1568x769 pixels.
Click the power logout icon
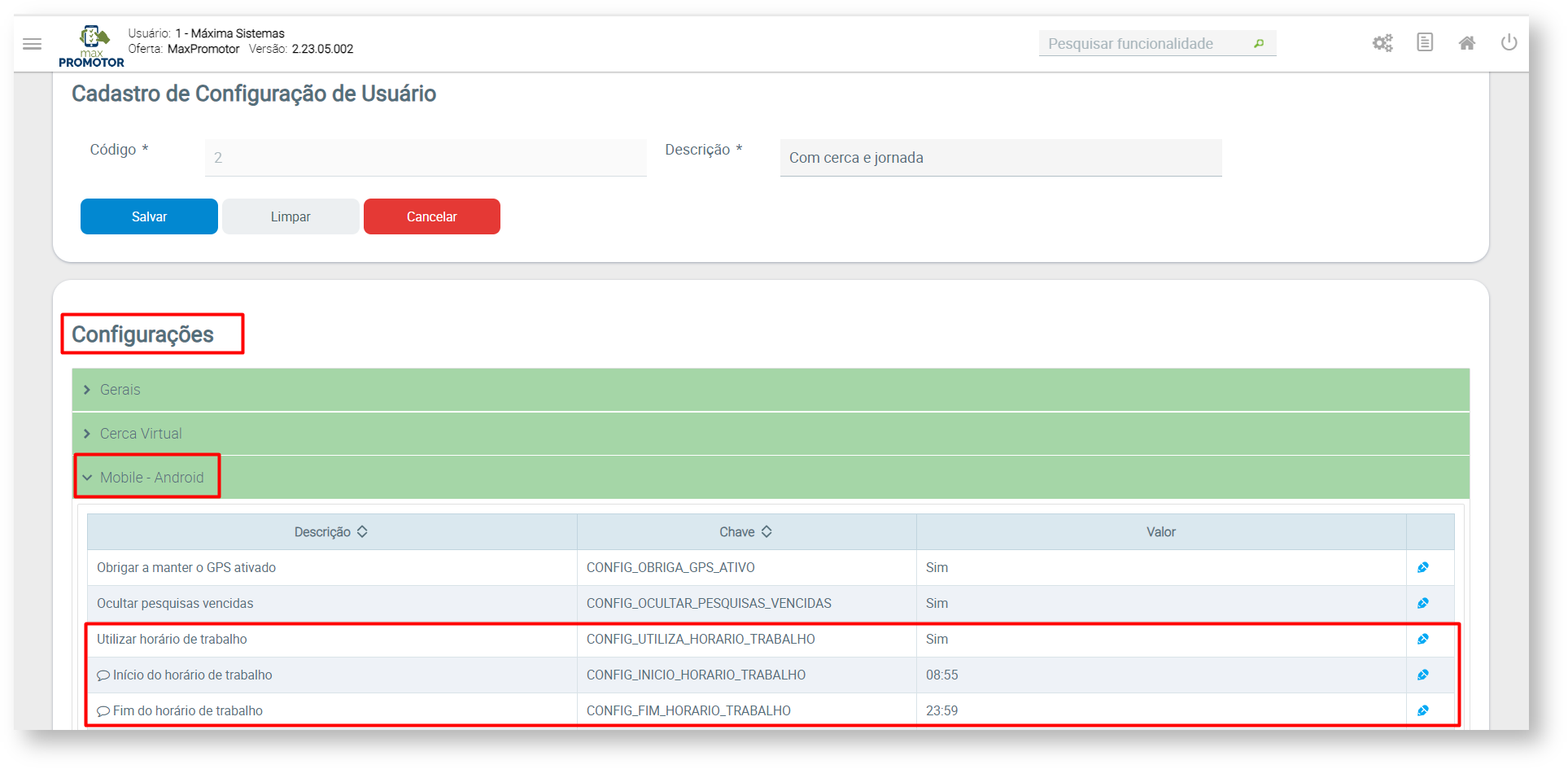(1509, 42)
